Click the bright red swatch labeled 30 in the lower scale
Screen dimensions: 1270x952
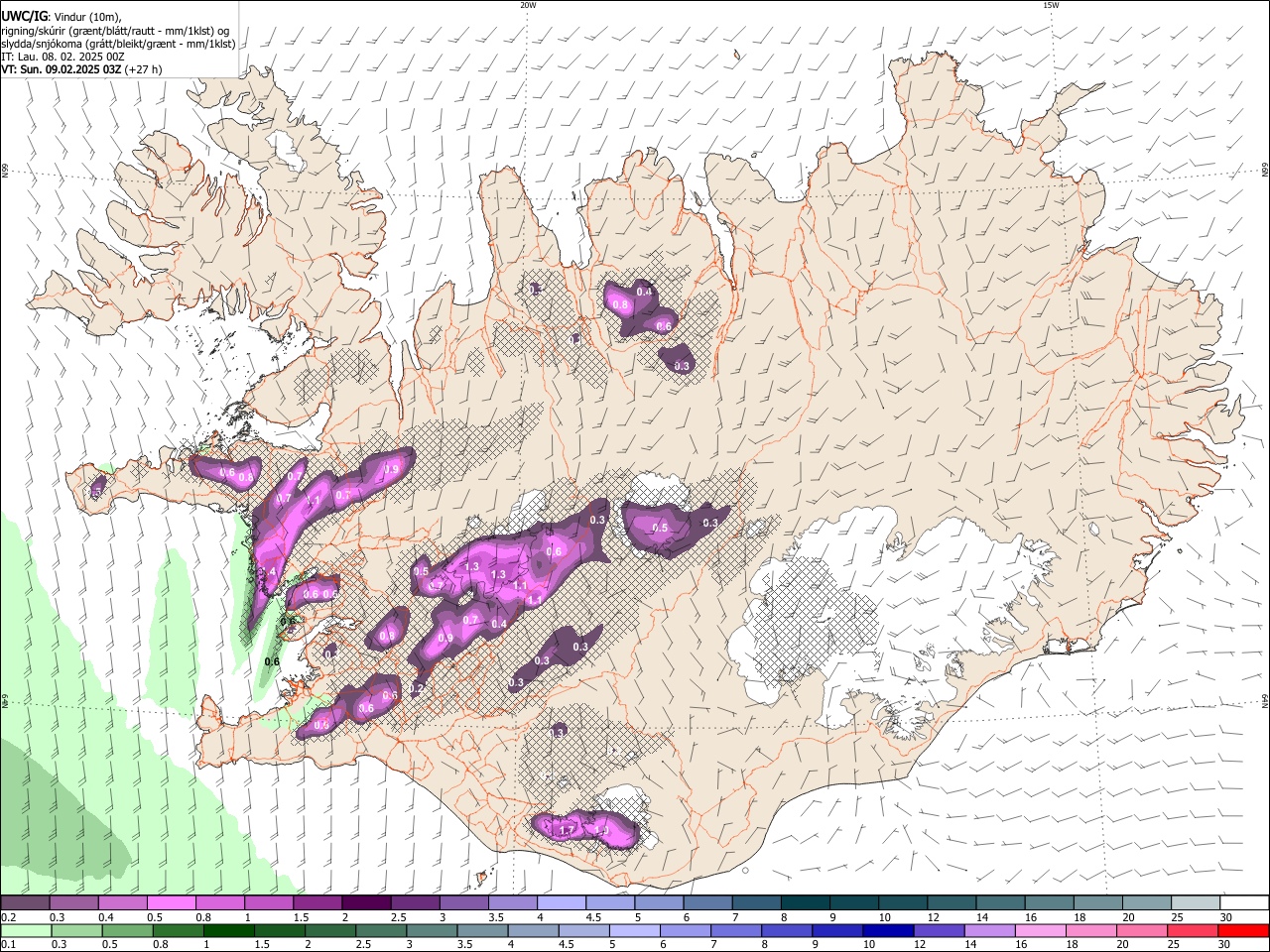pos(1244,930)
